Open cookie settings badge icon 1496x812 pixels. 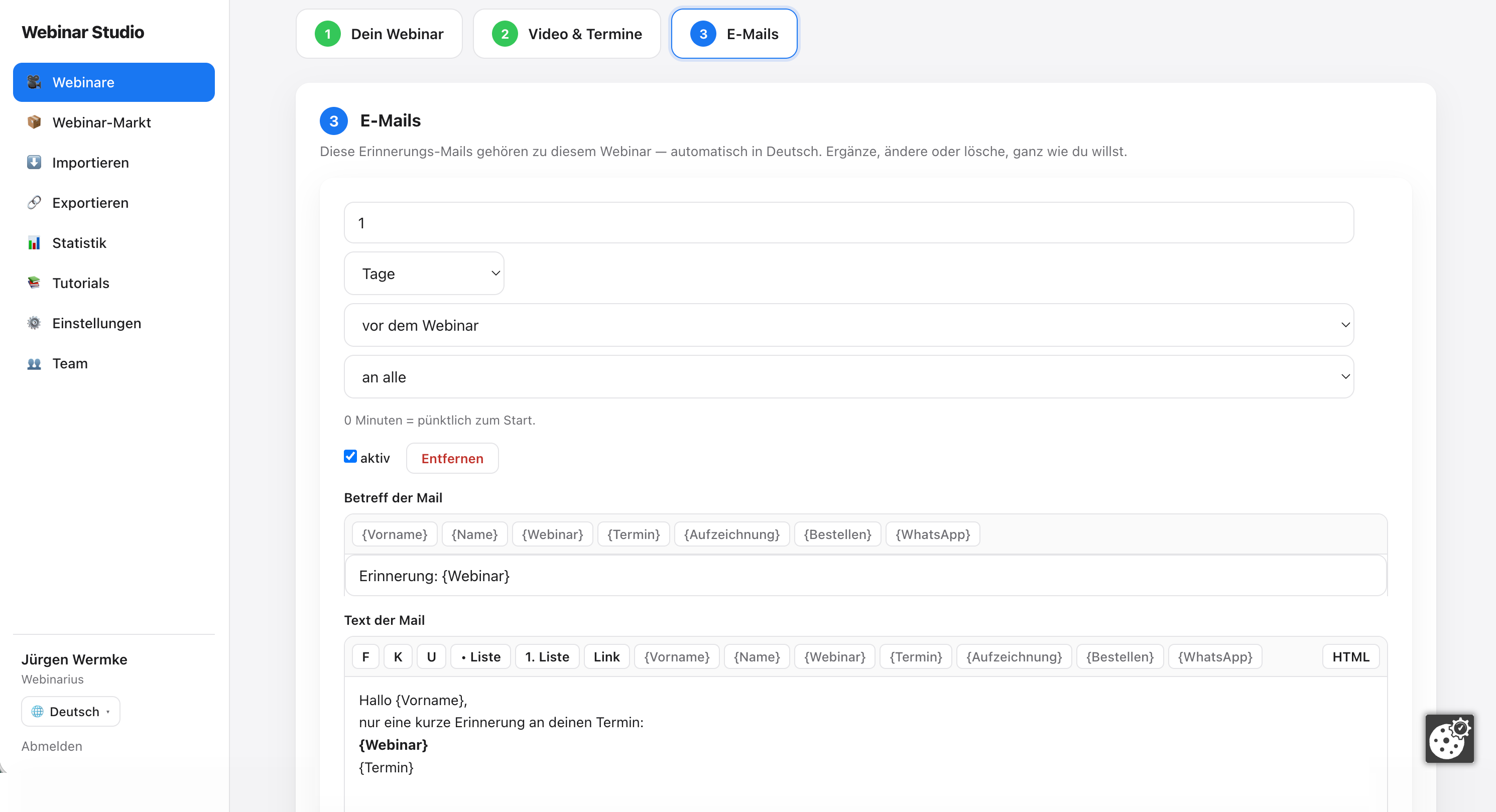[x=1449, y=738]
